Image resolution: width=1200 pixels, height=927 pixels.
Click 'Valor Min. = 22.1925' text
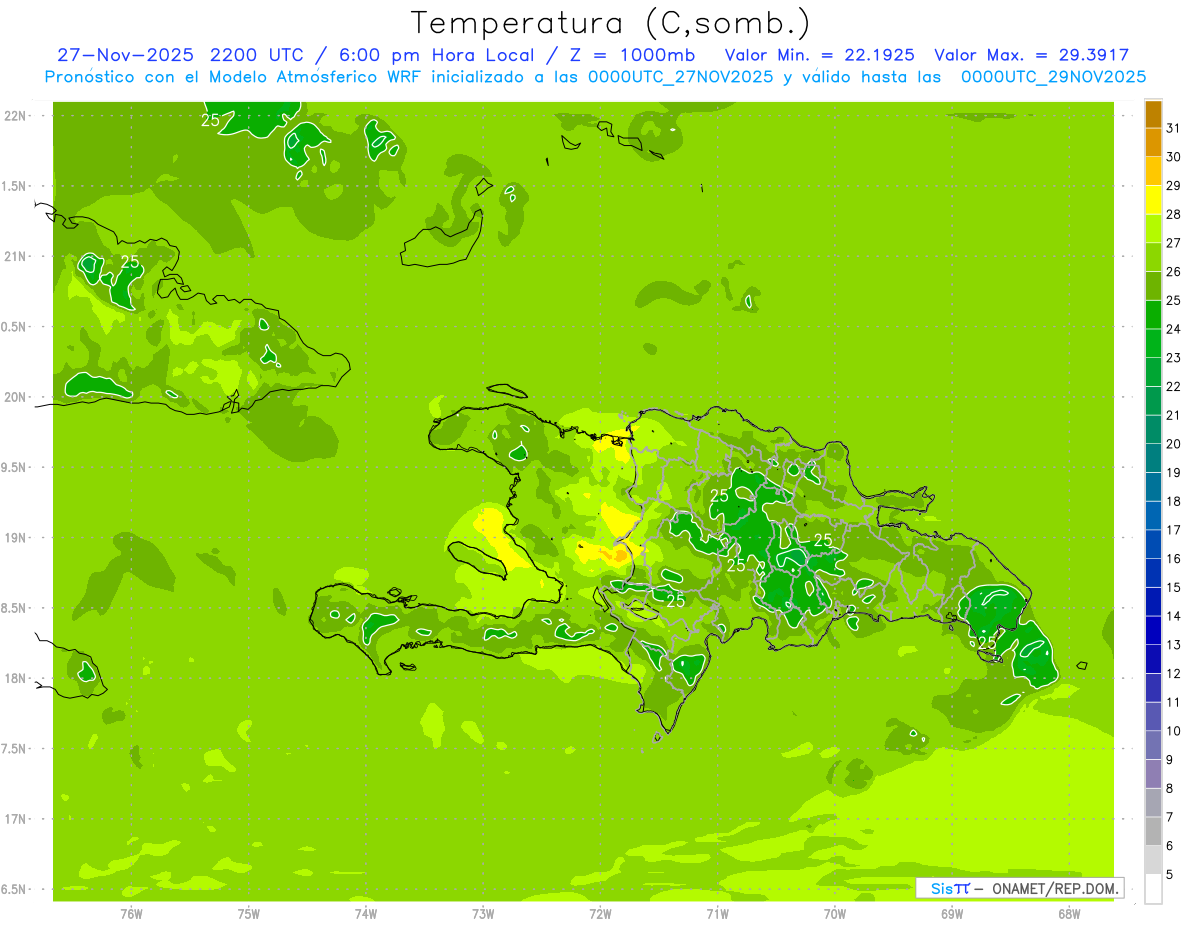coord(819,55)
